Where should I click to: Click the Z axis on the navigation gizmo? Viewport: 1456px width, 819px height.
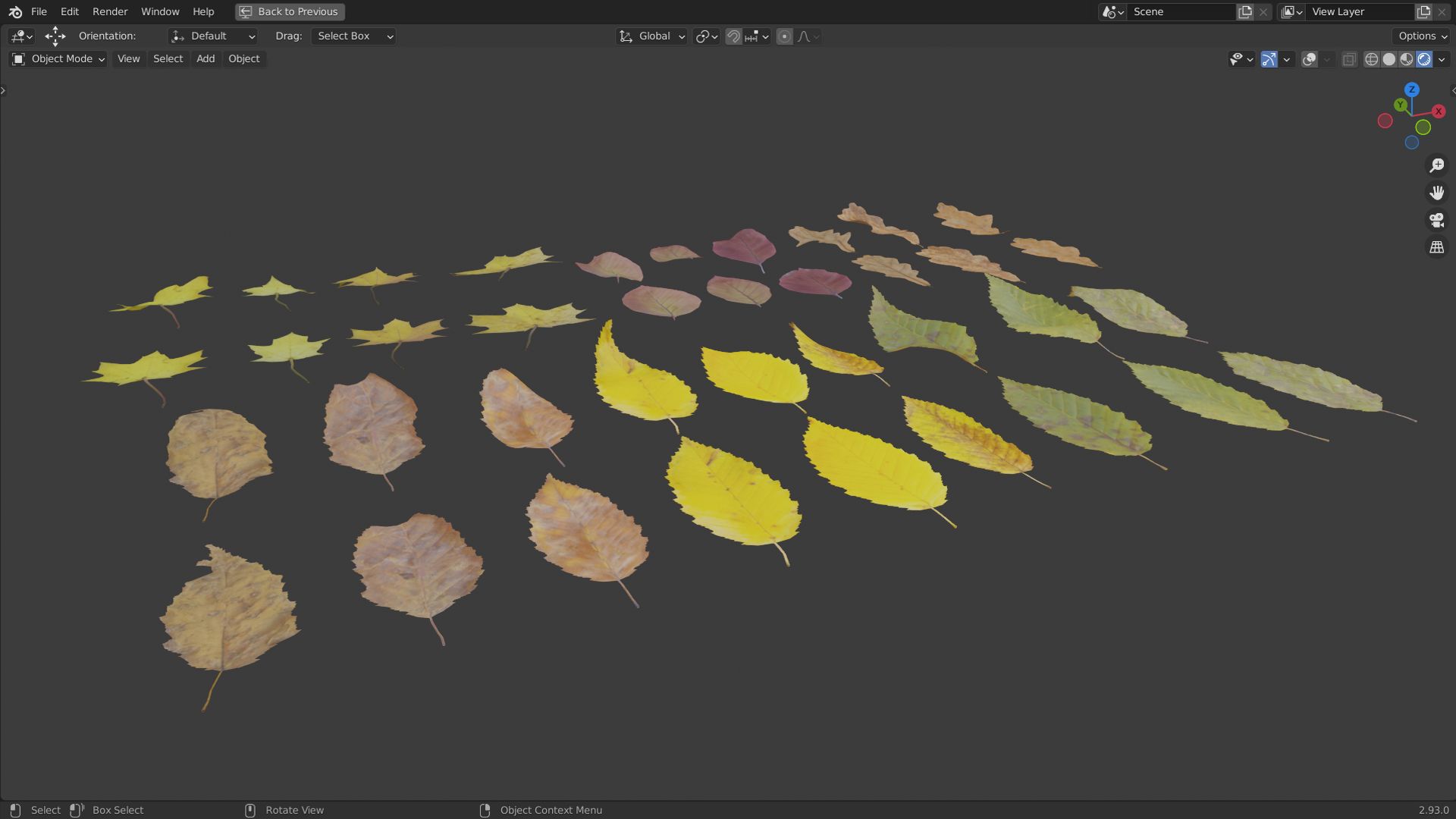(x=1411, y=89)
